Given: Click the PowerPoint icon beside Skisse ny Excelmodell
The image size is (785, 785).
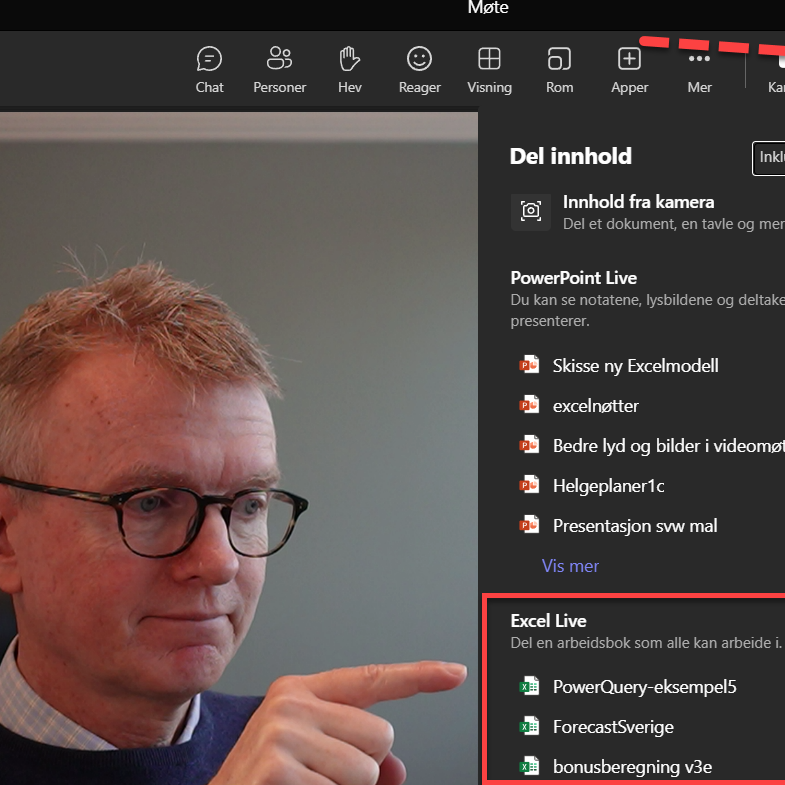Looking at the screenshot, I should [x=529, y=365].
